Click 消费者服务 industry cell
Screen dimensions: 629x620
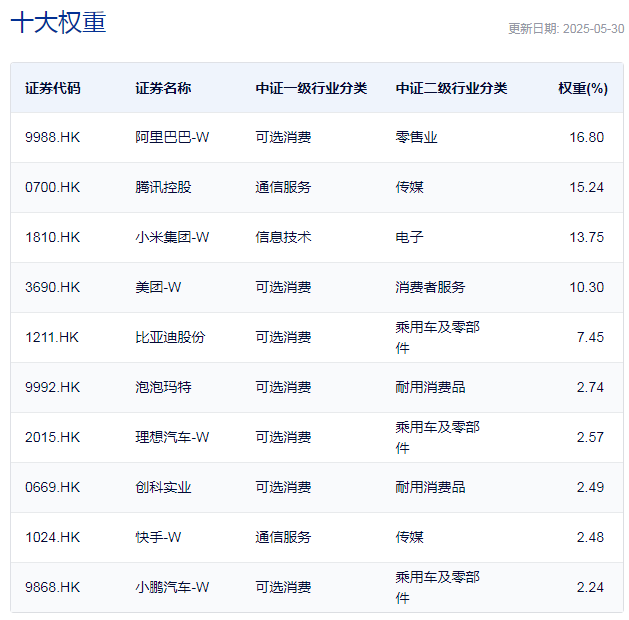click(x=430, y=287)
